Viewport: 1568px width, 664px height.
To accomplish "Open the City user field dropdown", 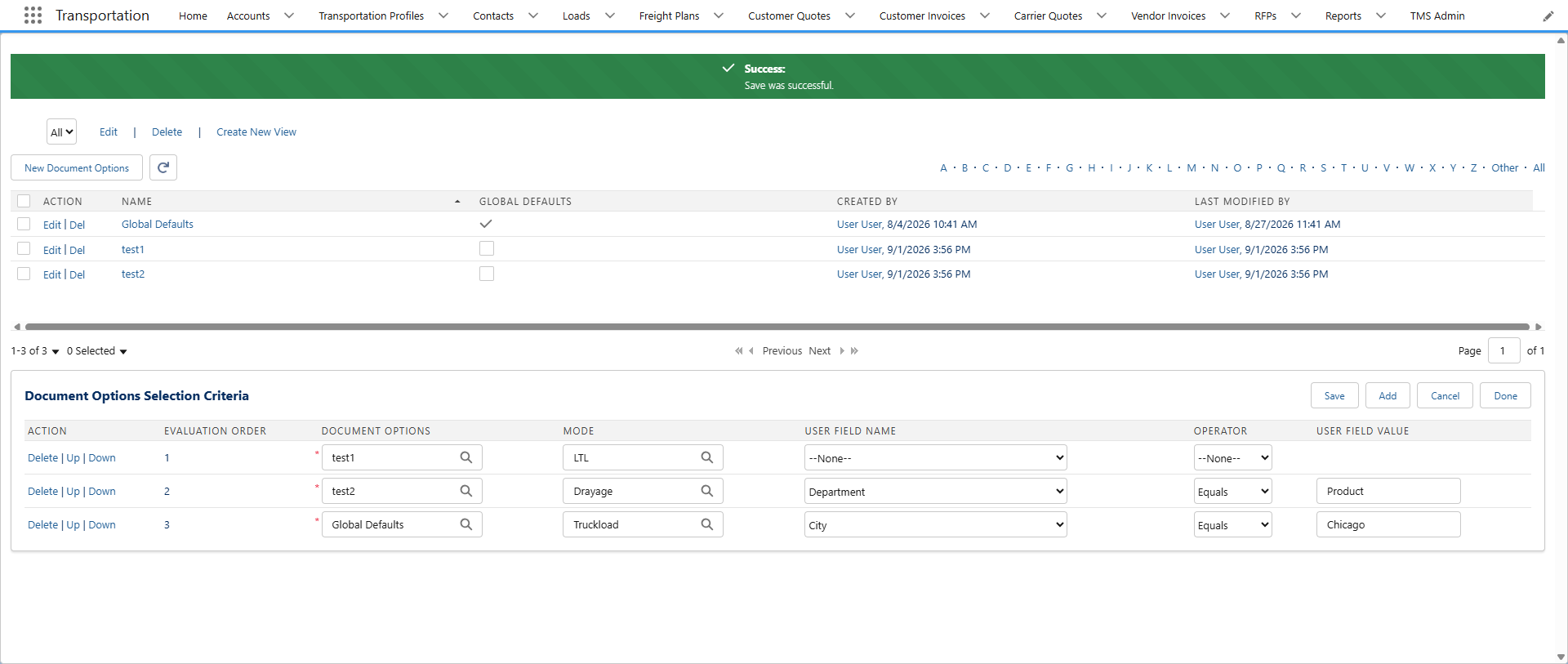I will point(936,525).
